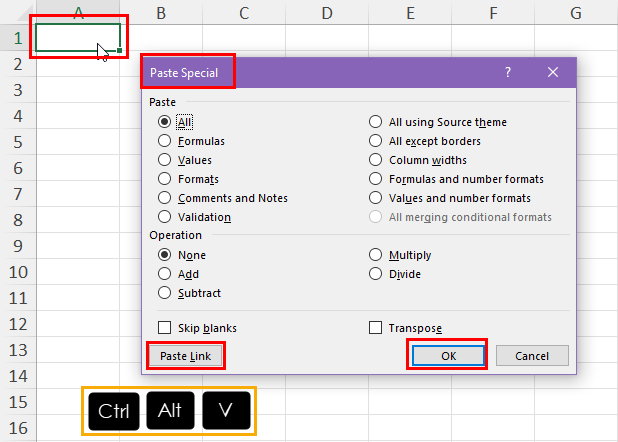618x442 pixels.
Task: Choose Column widths option
Action: tap(375, 160)
